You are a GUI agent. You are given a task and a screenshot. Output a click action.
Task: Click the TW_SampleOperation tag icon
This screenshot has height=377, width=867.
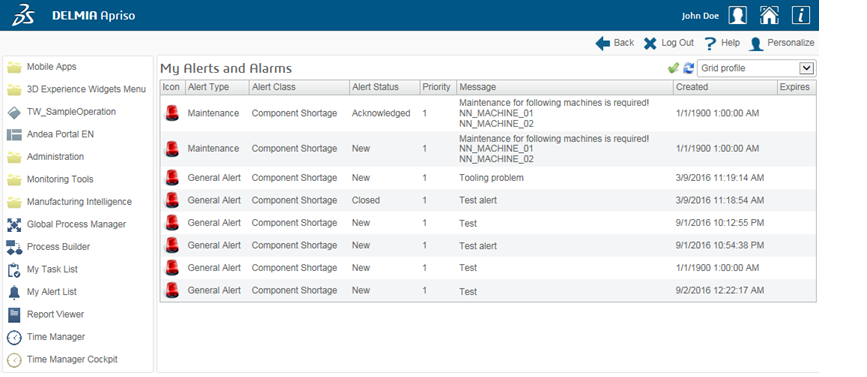click(x=14, y=112)
